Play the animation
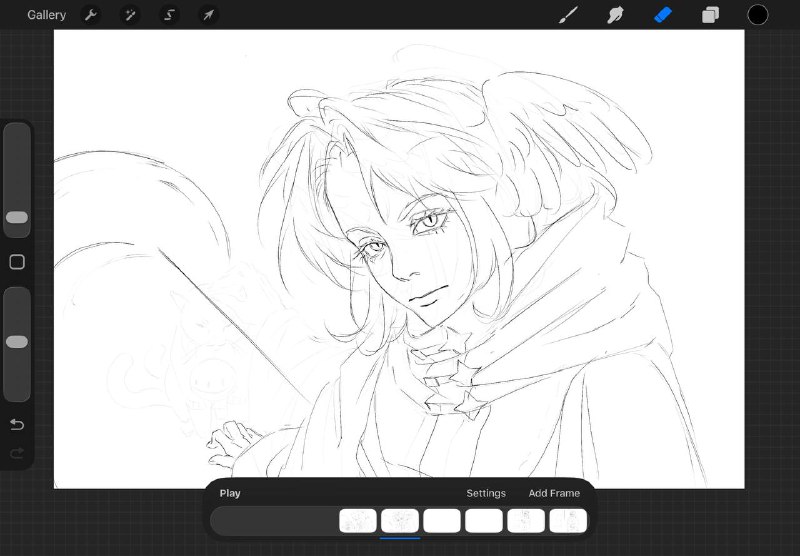Viewport: 800px width, 556px height. coord(230,493)
